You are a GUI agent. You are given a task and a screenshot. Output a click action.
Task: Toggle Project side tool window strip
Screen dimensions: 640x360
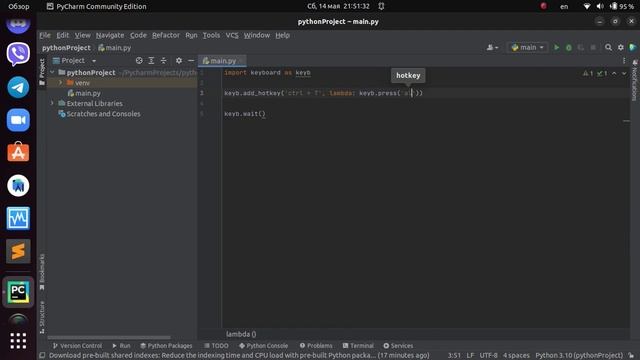coord(42,71)
